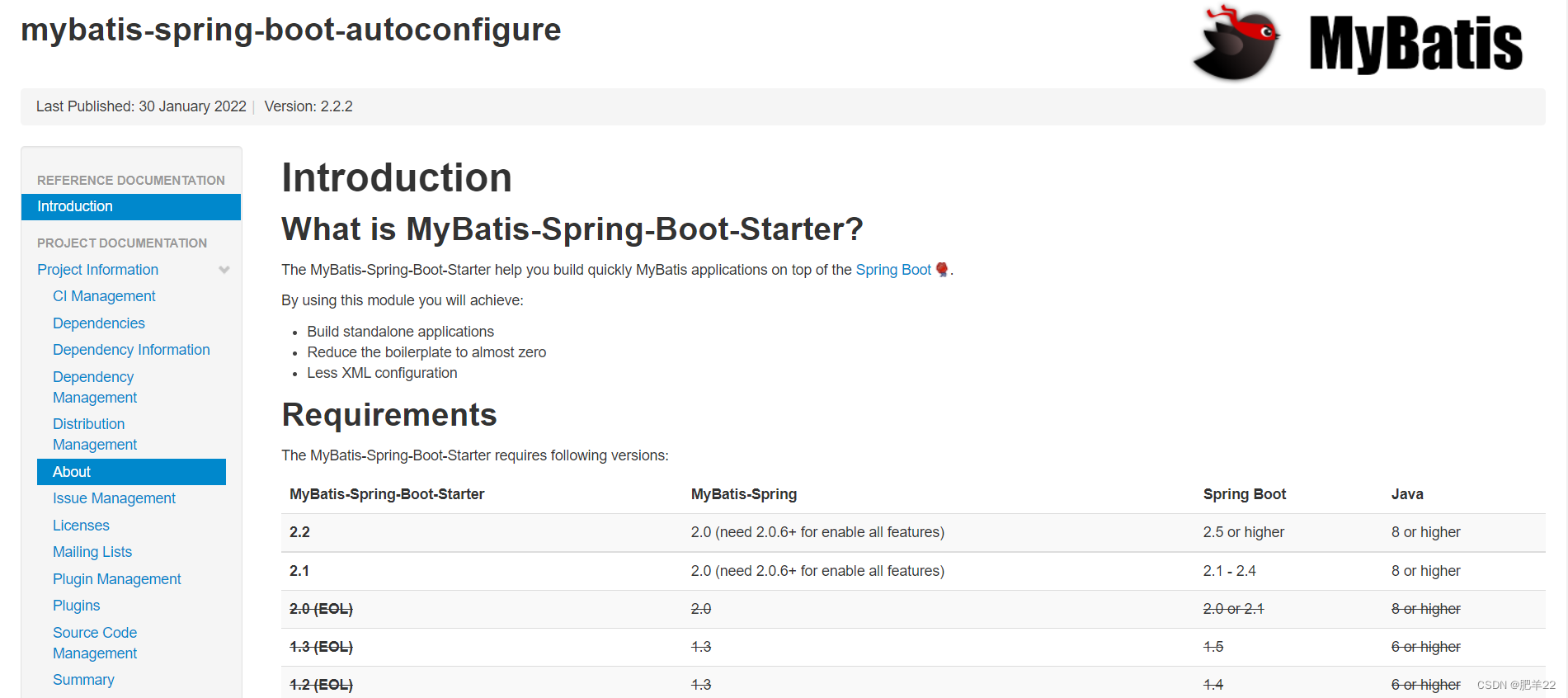This screenshot has width=1568, height=698.
Task: Open Project Information page
Action: [97, 270]
